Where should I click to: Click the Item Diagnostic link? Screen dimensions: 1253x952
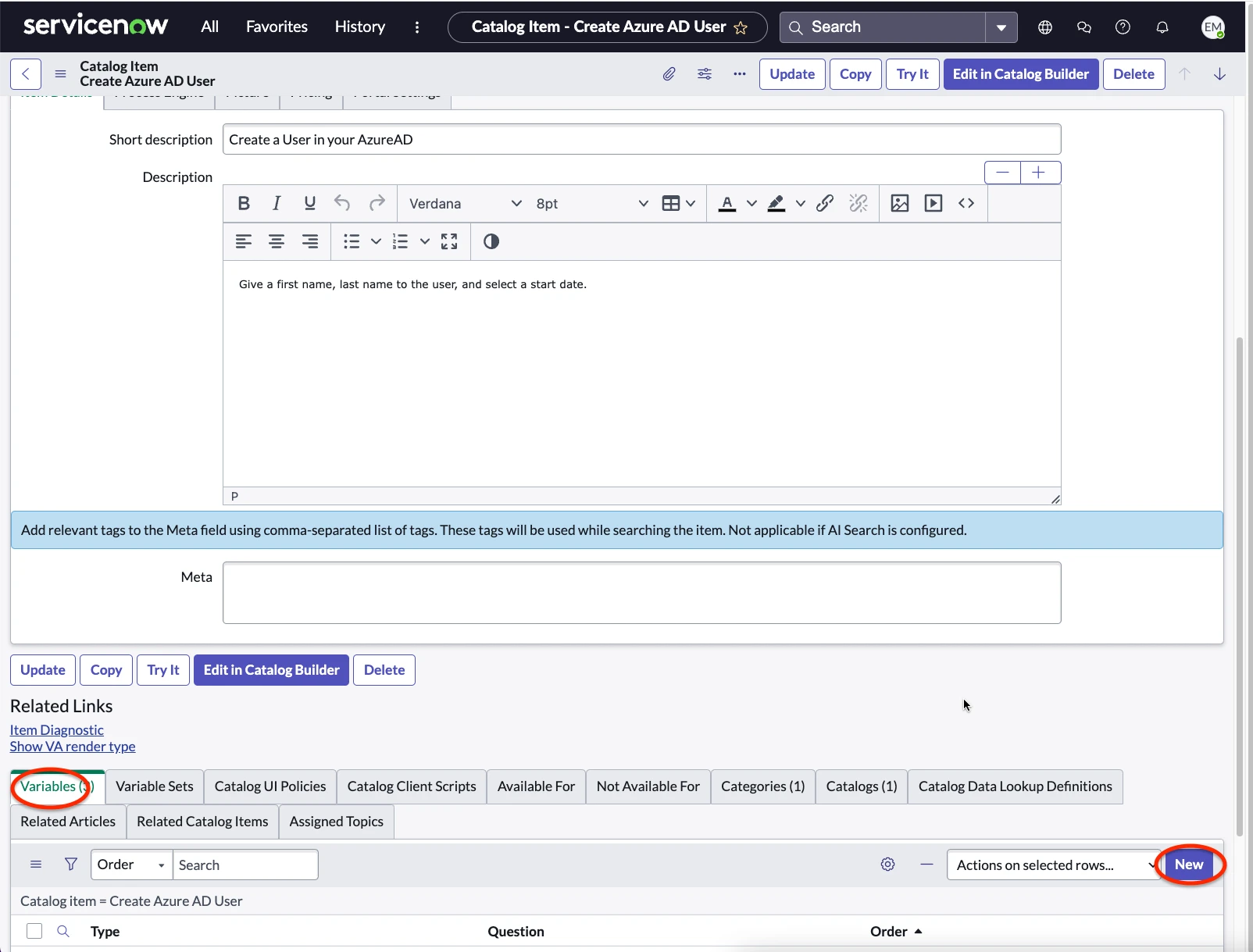(57, 730)
